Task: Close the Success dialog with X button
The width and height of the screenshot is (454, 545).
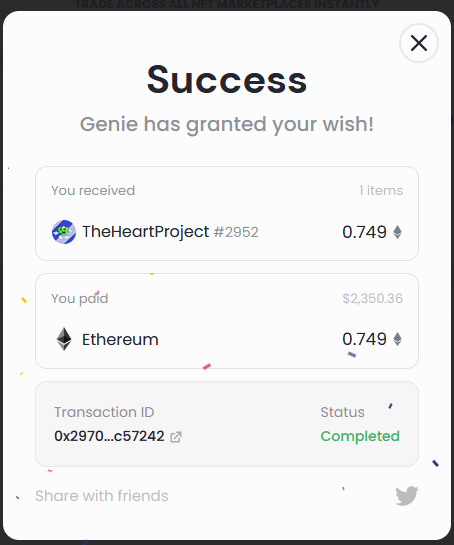Action: 419,43
